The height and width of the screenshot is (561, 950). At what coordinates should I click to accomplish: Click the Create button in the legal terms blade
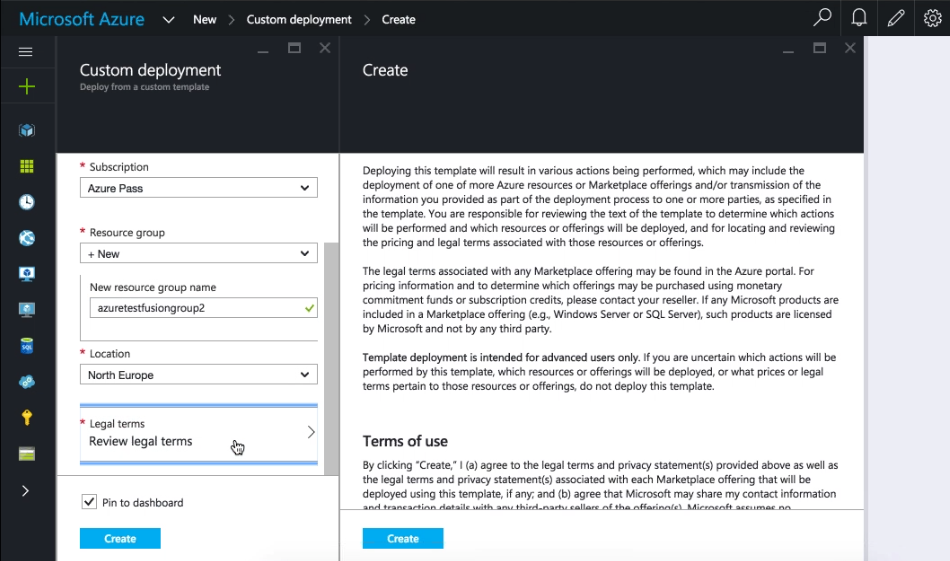(x=403, y=539)
